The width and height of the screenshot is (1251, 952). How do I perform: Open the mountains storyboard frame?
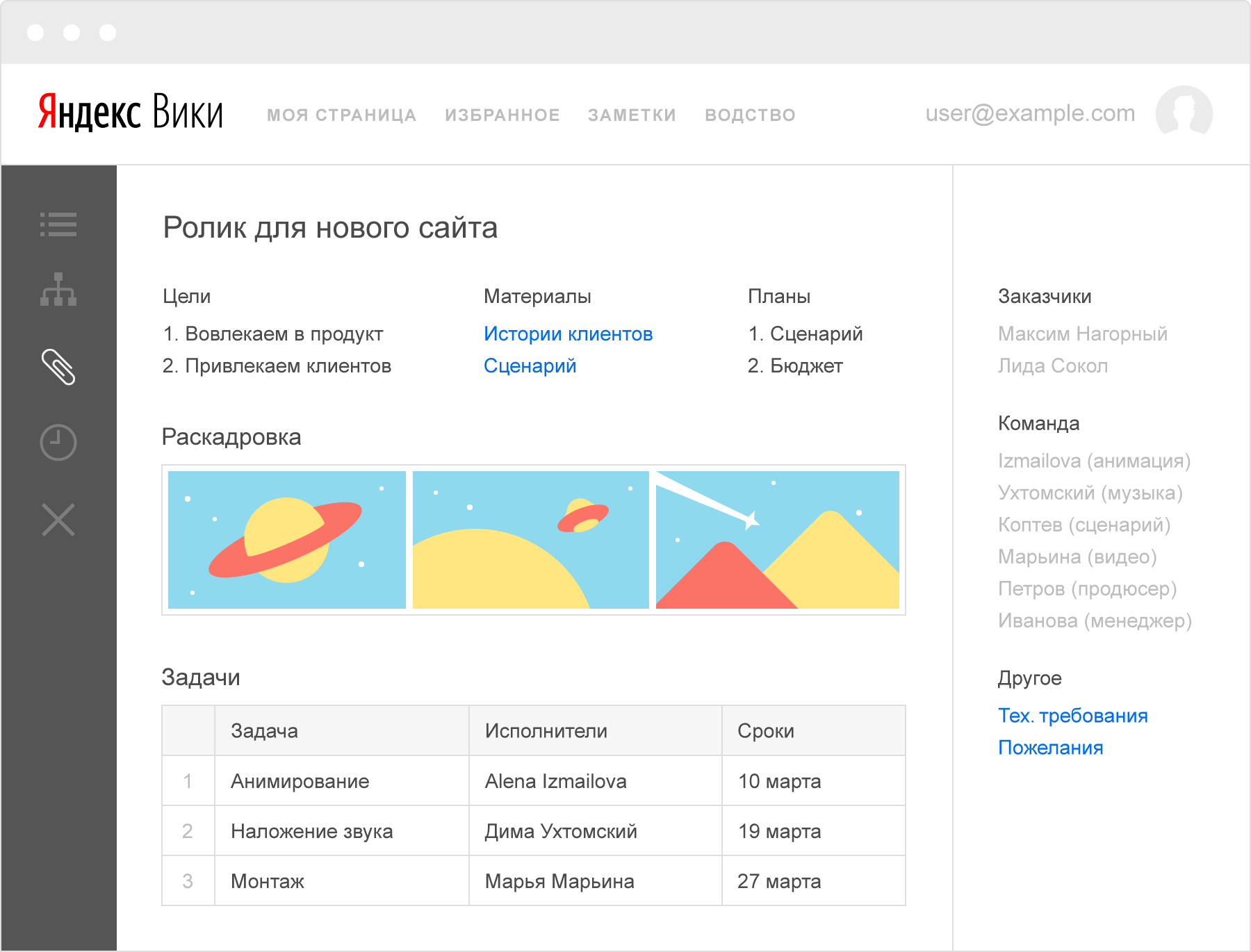click(778, 540)
